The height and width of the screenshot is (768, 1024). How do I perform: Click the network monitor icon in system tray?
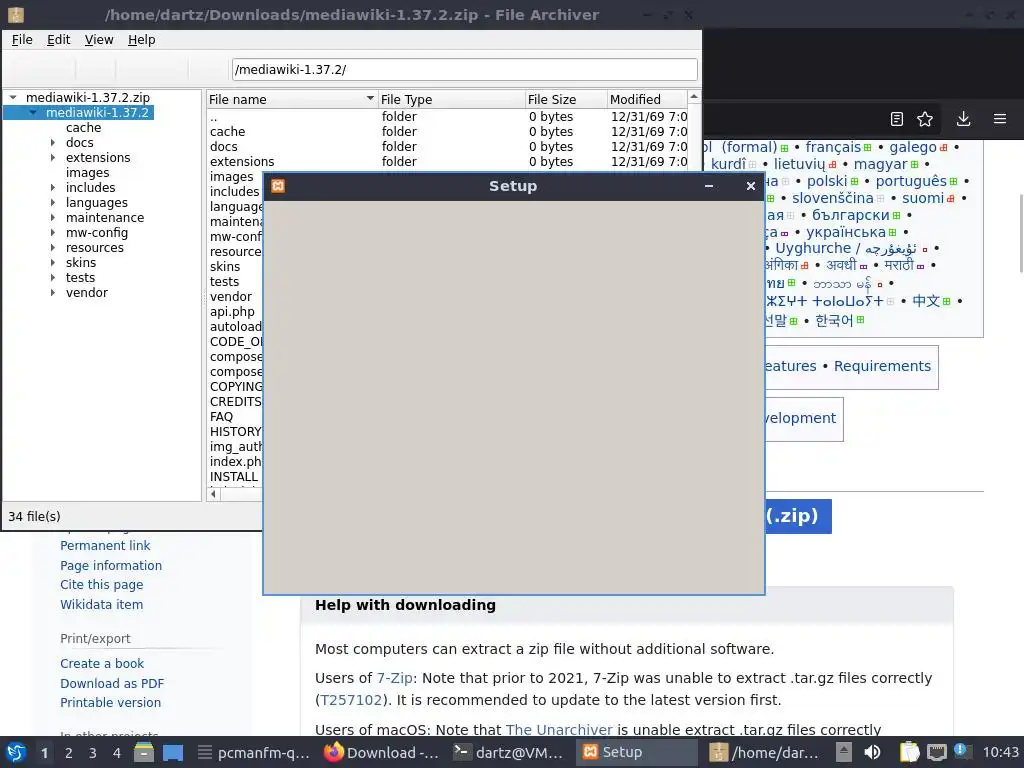coord(936,752)
